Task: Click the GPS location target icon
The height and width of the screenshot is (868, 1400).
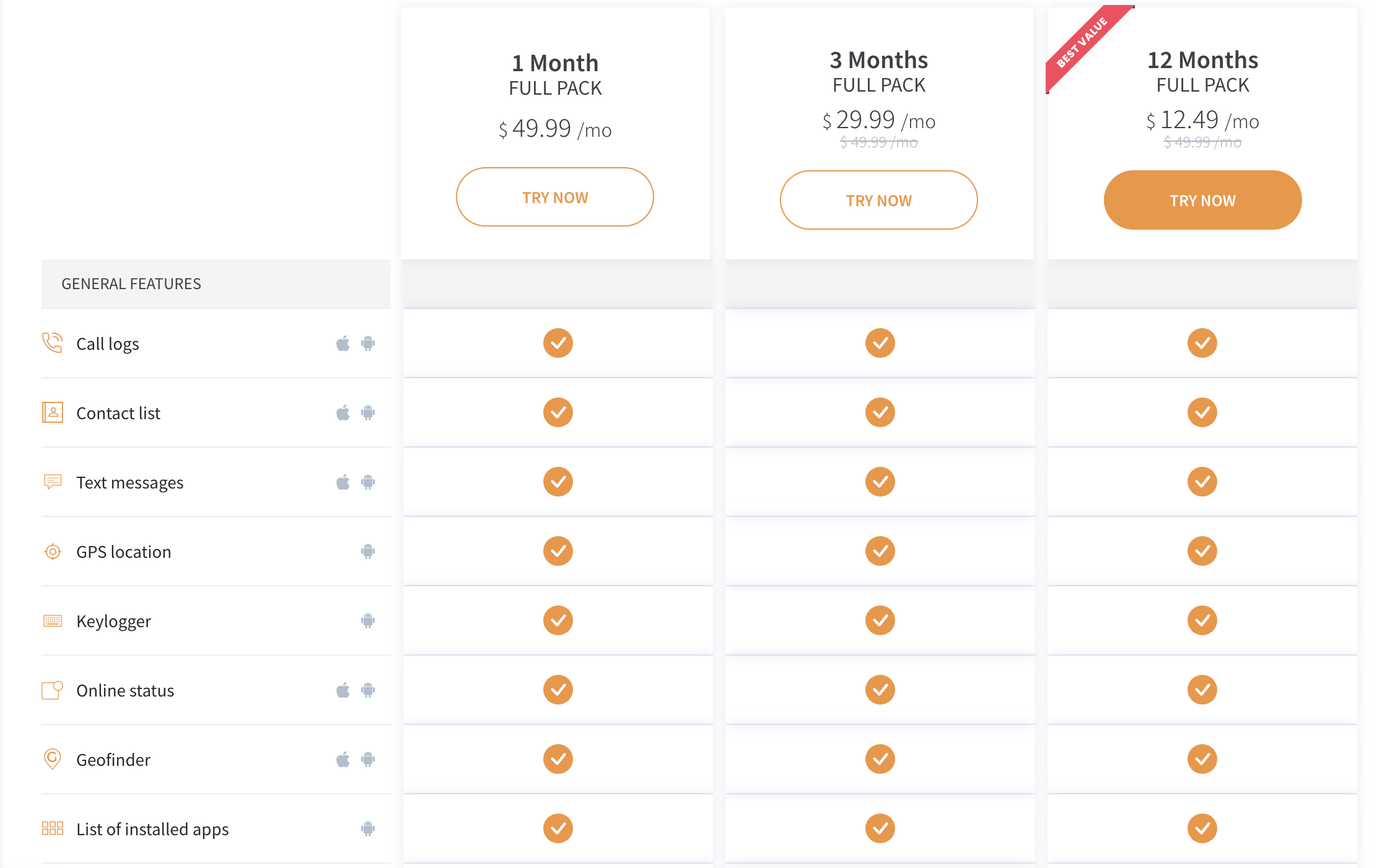Action: click(x=53, y=551)
